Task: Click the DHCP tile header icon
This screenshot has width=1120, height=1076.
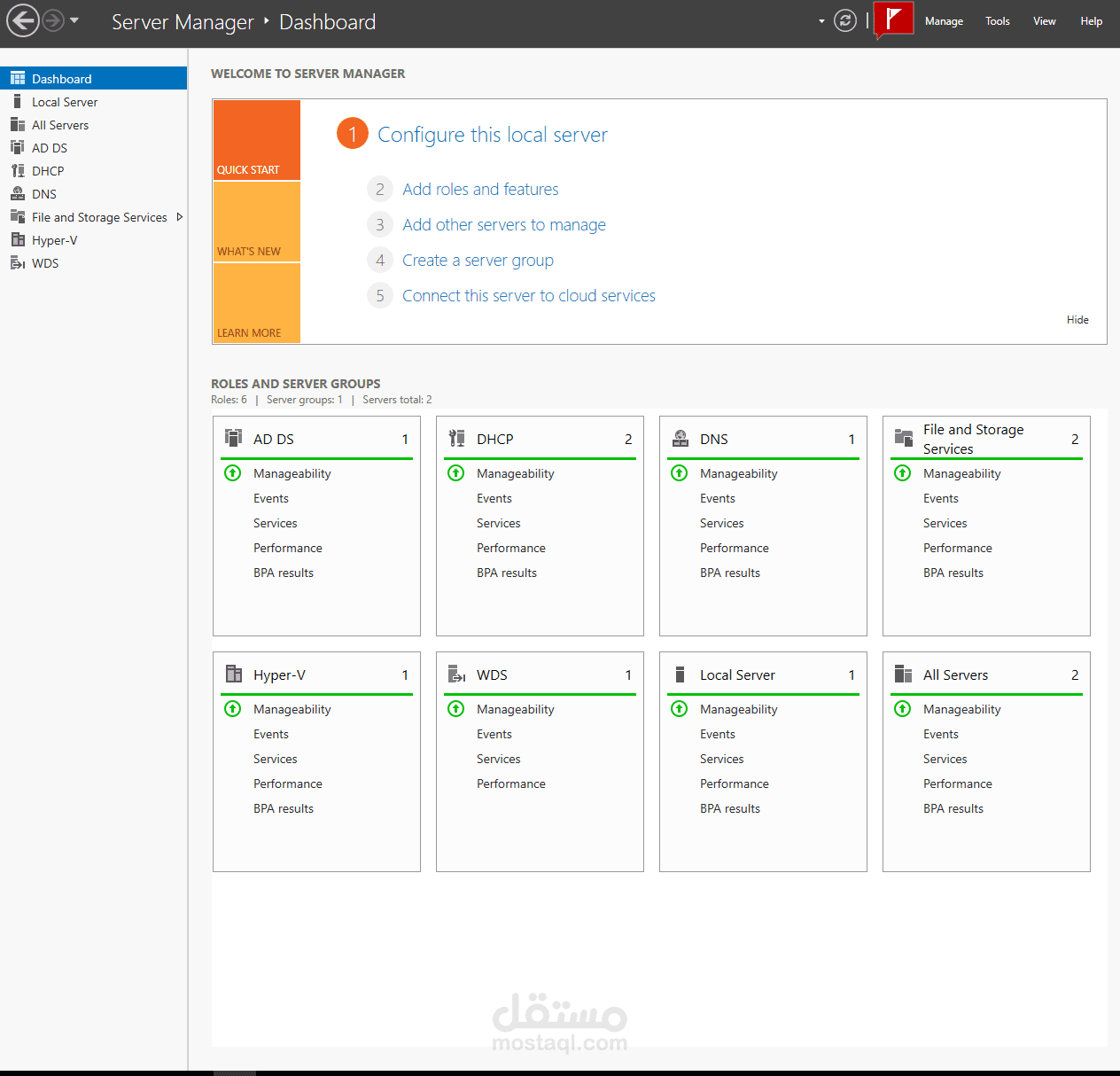Action: point(456,438)
